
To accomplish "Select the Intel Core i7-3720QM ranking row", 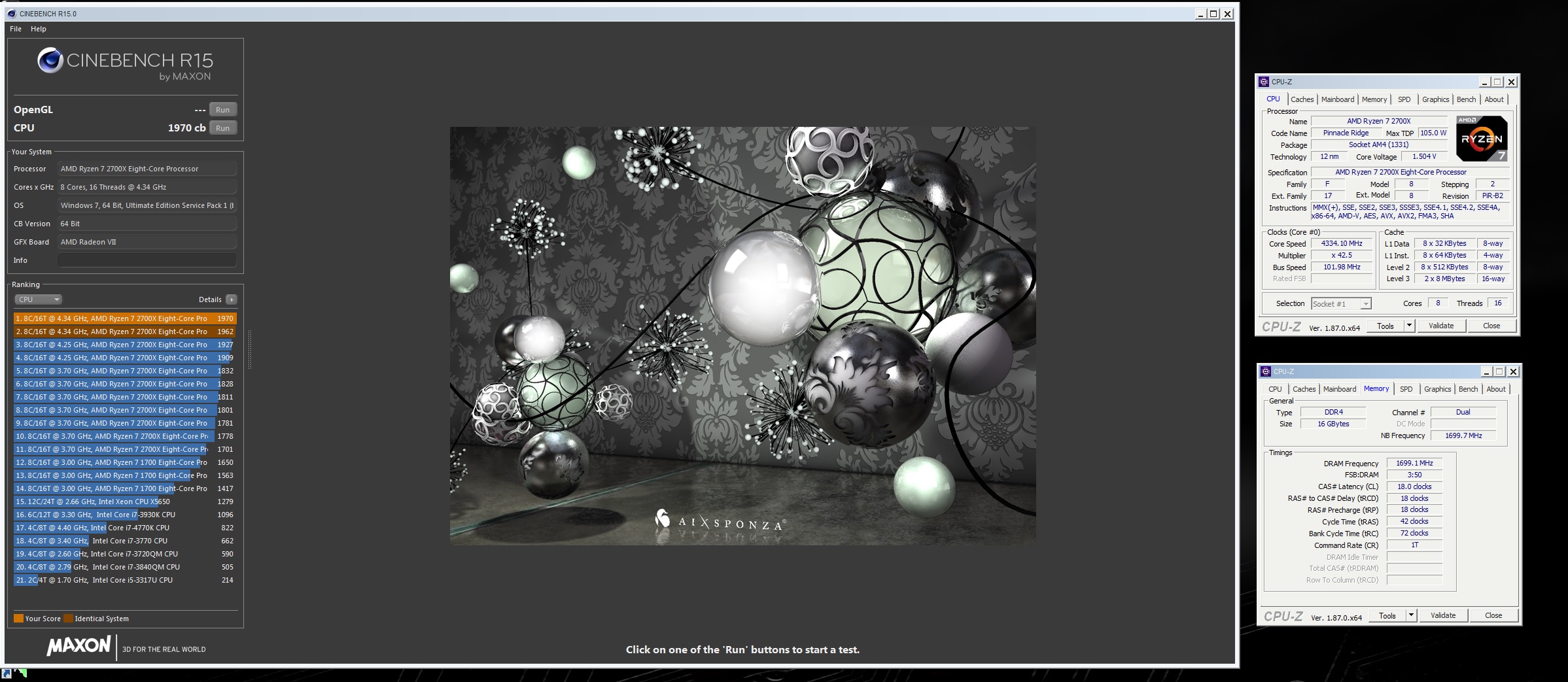I will pyautogui.click(x=125, y=554).
